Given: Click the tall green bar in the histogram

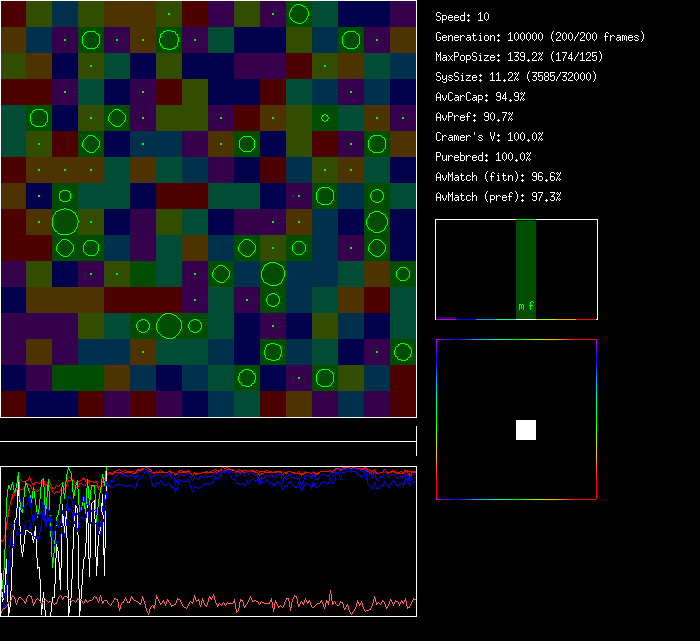Looking at the screenshot, I should coord(525,260).
